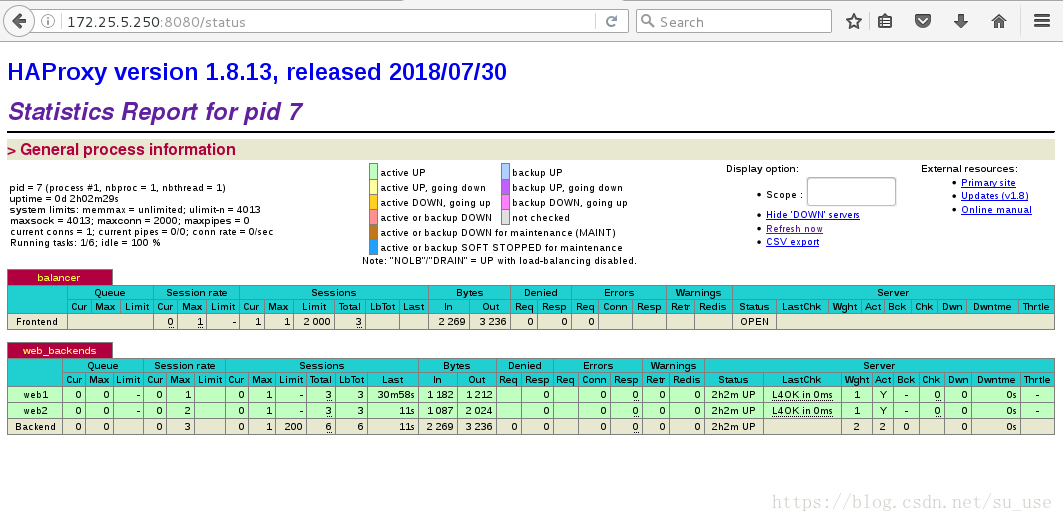Go back with the browser back arrow
The image size is (1063, 522).
[x=19, y=21]
